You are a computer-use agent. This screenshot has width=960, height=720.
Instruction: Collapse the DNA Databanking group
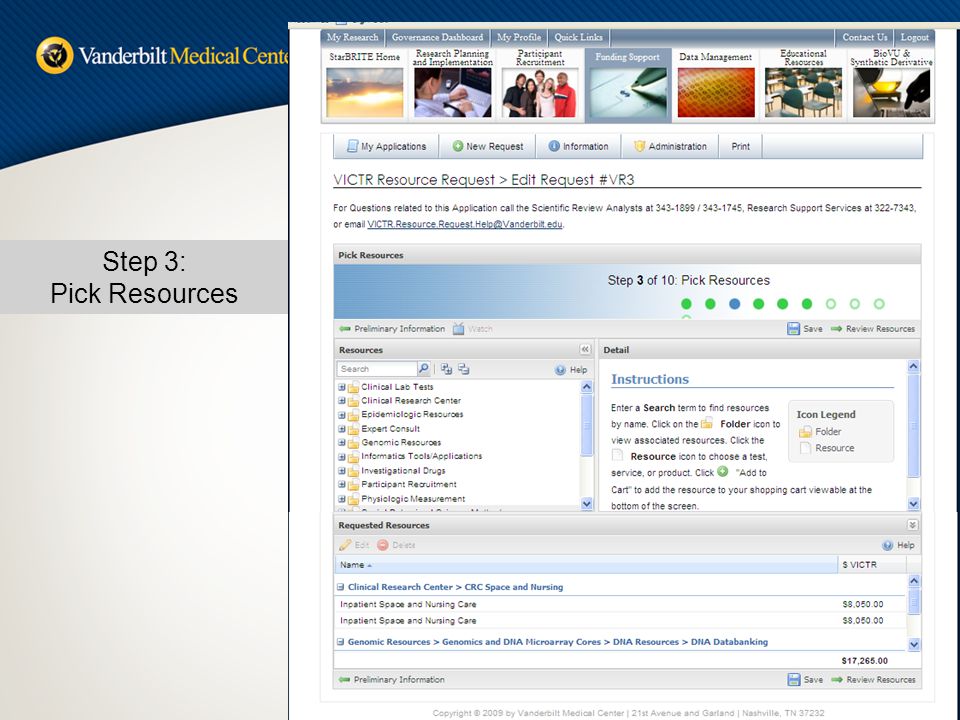[x=340, y=642]
